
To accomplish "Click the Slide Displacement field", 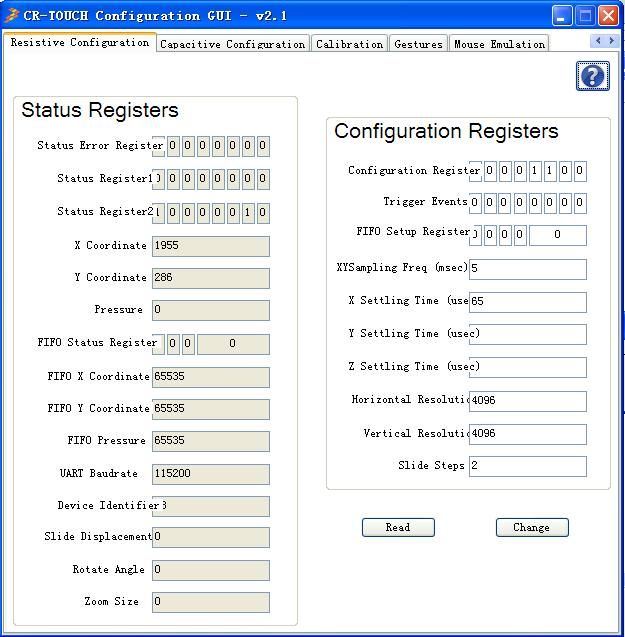I will 211,537.
